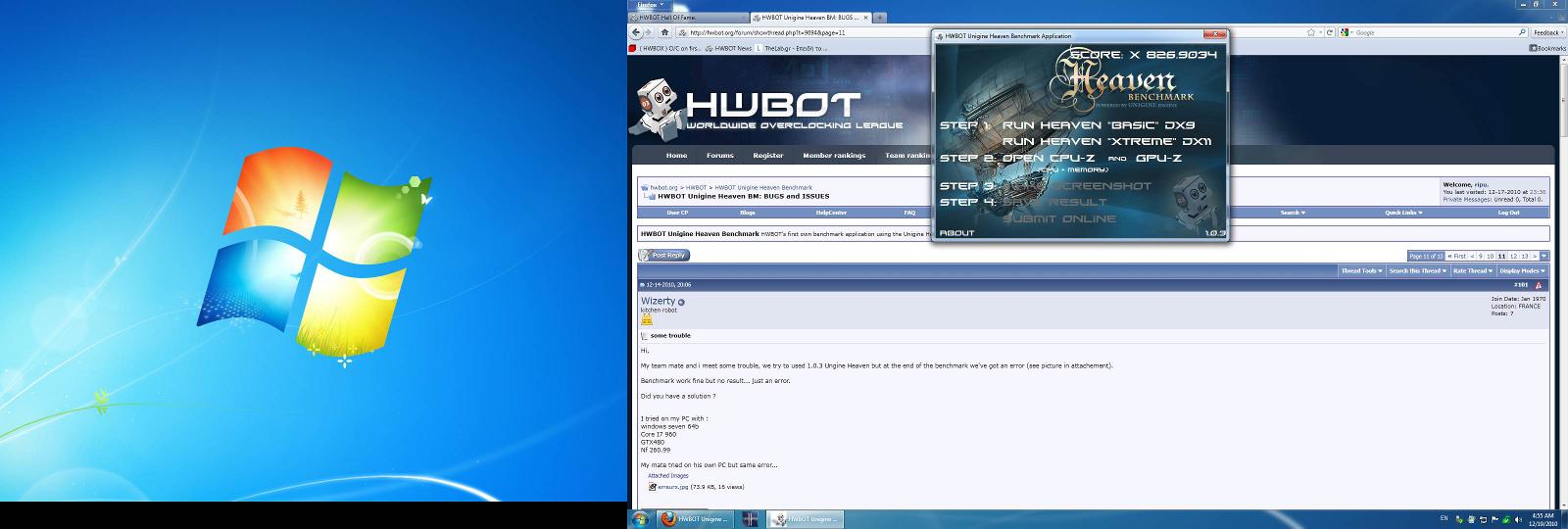The image size is (1568, 529).
Task: Expand Search this Thread dropdown
Action: [x=1417, y=270]
